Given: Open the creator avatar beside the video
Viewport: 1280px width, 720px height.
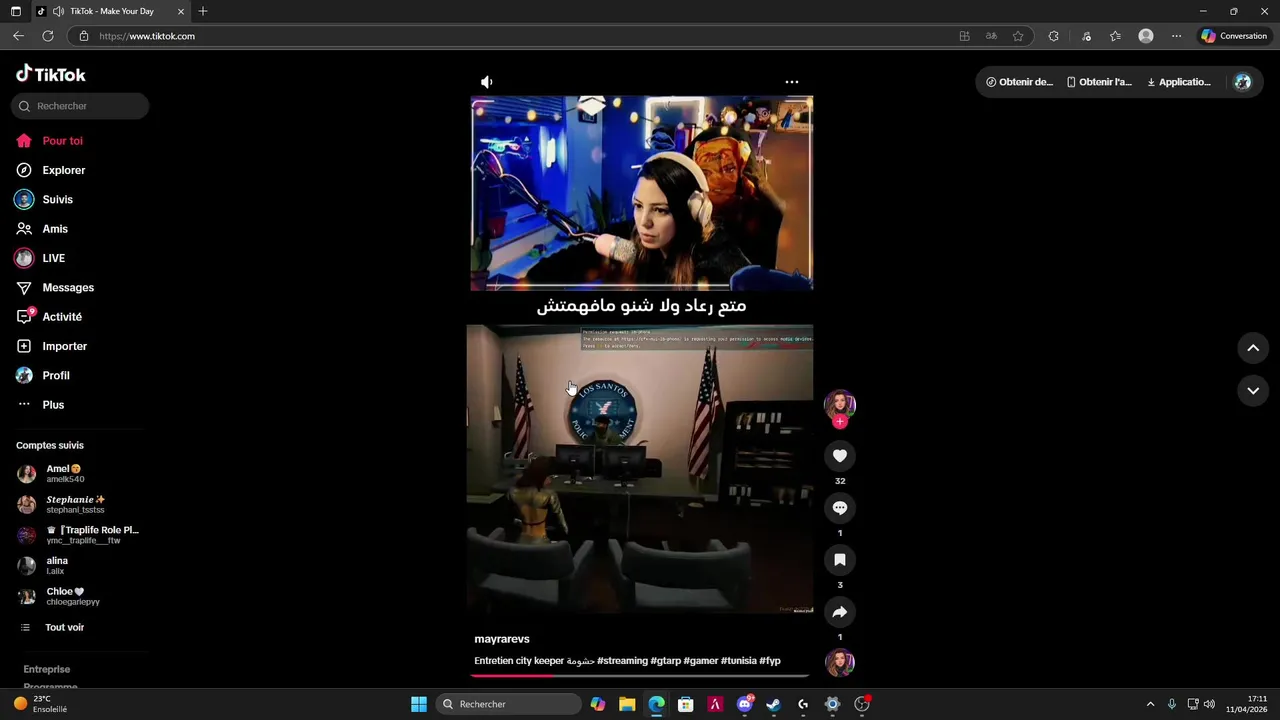Looking at the screenshot, I should (x=840, y=404).
